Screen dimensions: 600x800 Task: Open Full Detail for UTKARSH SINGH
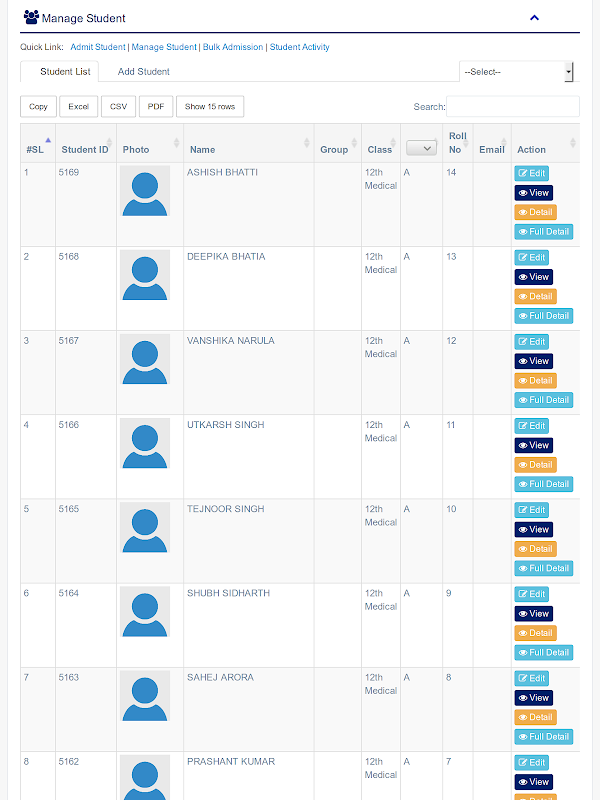tap(543, 484)
